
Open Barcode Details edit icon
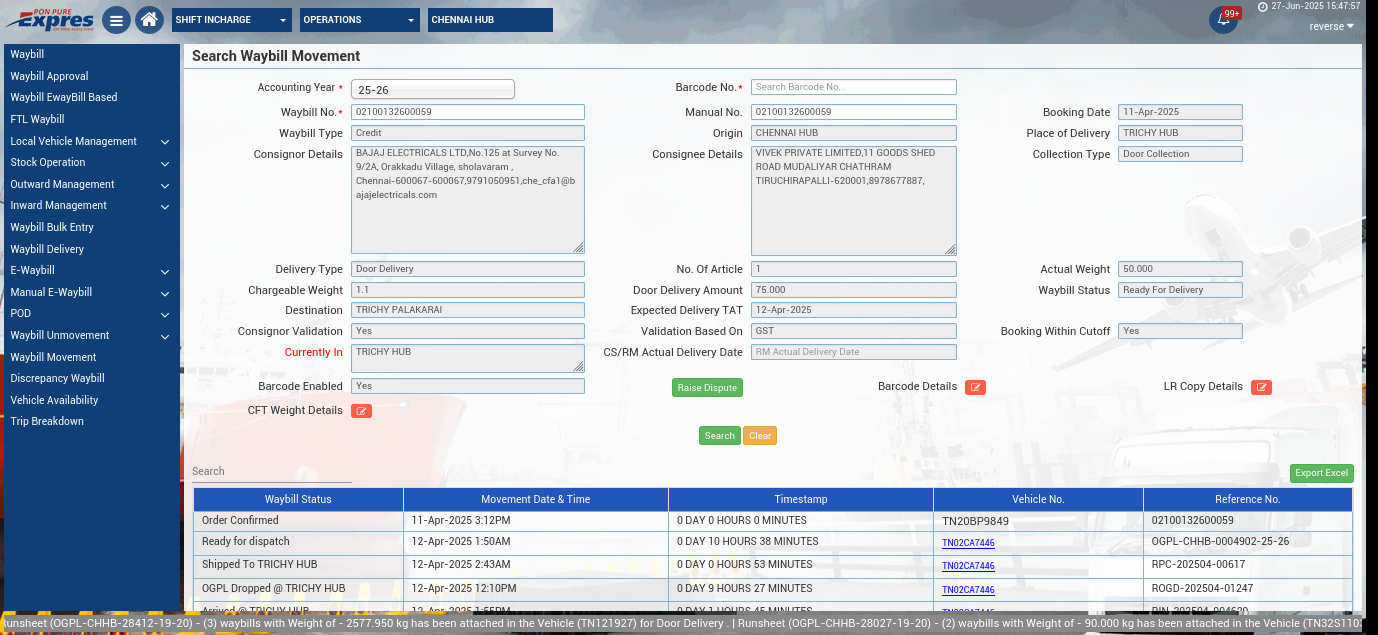coord(975,387)
